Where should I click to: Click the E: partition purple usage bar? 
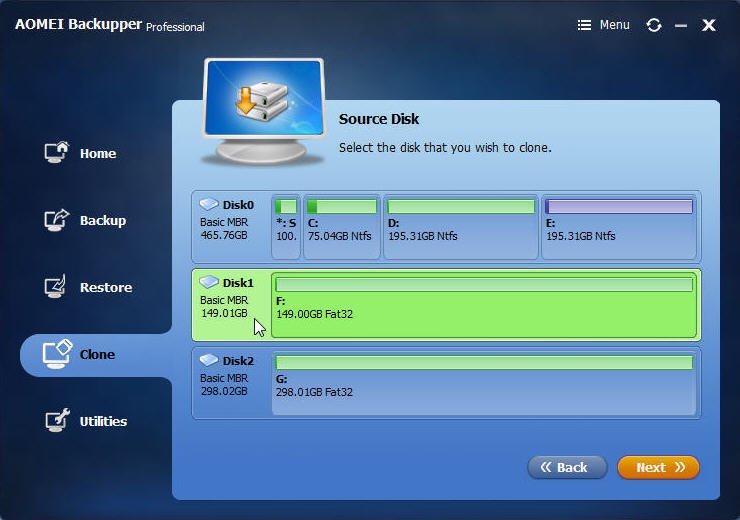coord(619,206)
